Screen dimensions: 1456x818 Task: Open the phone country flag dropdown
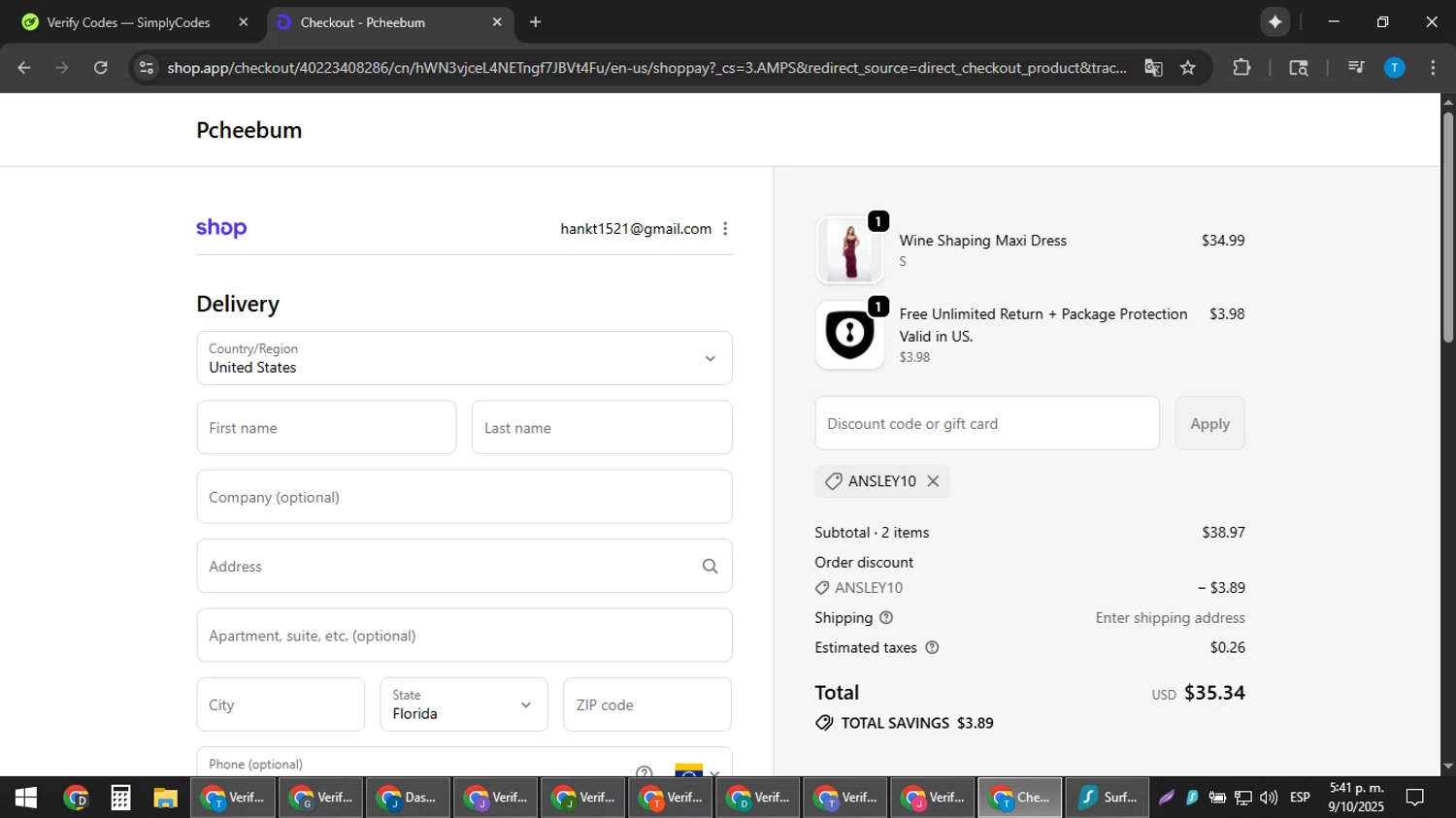click(x=697, y=771)
